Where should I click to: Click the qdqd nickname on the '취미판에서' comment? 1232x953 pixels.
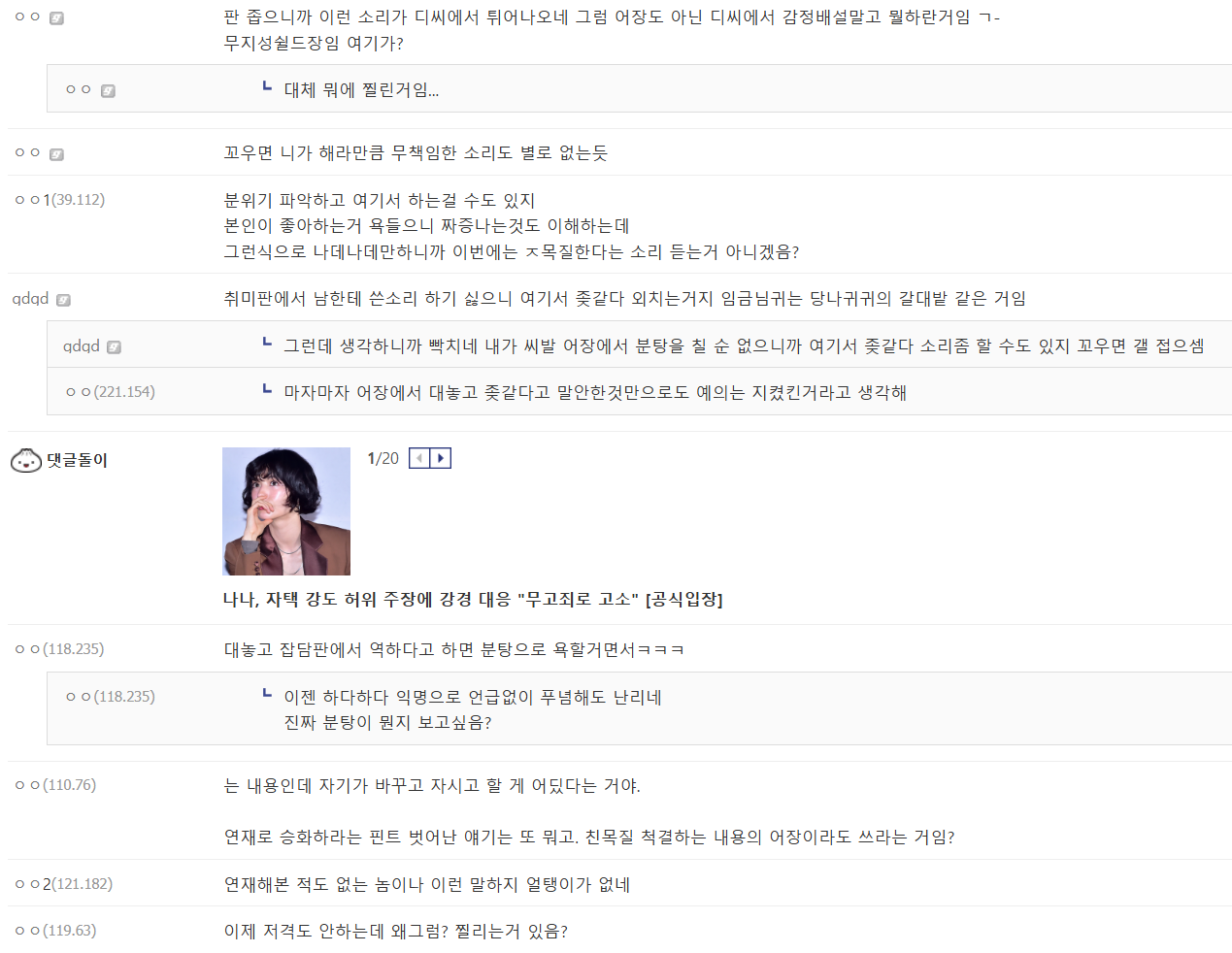pyautogui.click(x=30, y=299)
